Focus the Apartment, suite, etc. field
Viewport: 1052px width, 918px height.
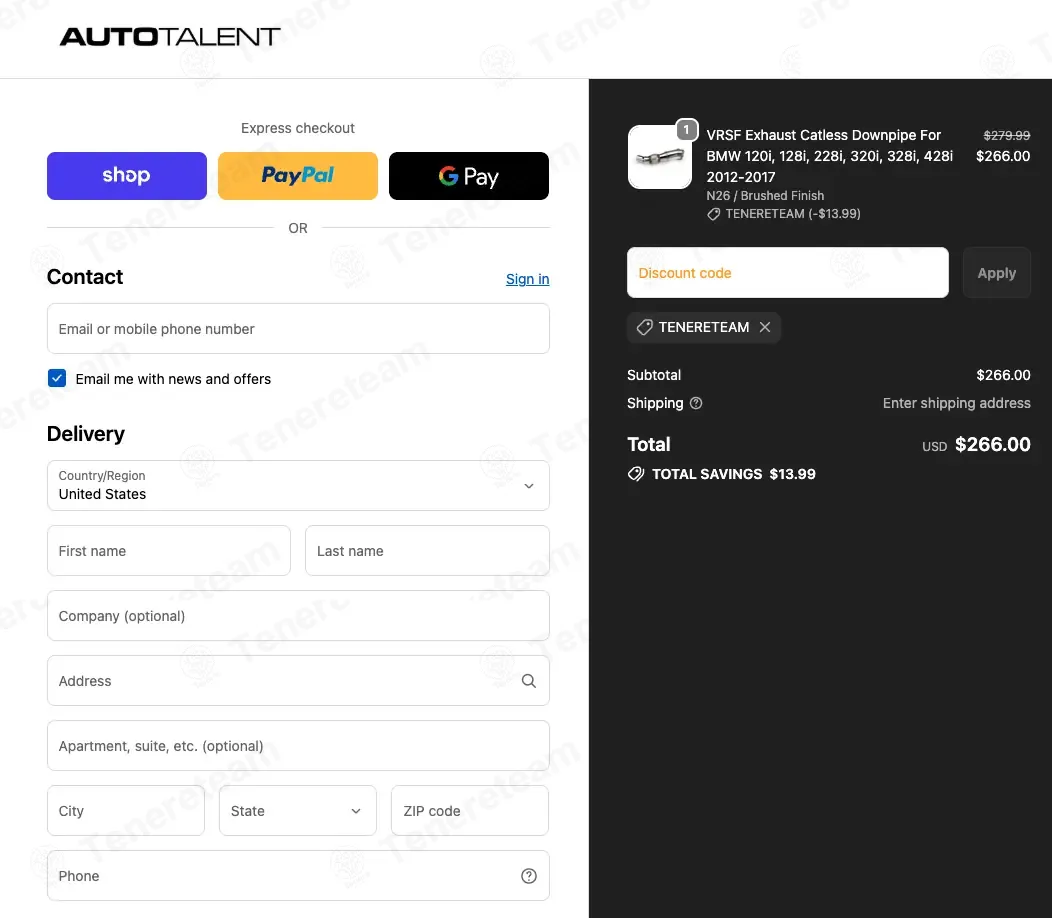(298, 746)
